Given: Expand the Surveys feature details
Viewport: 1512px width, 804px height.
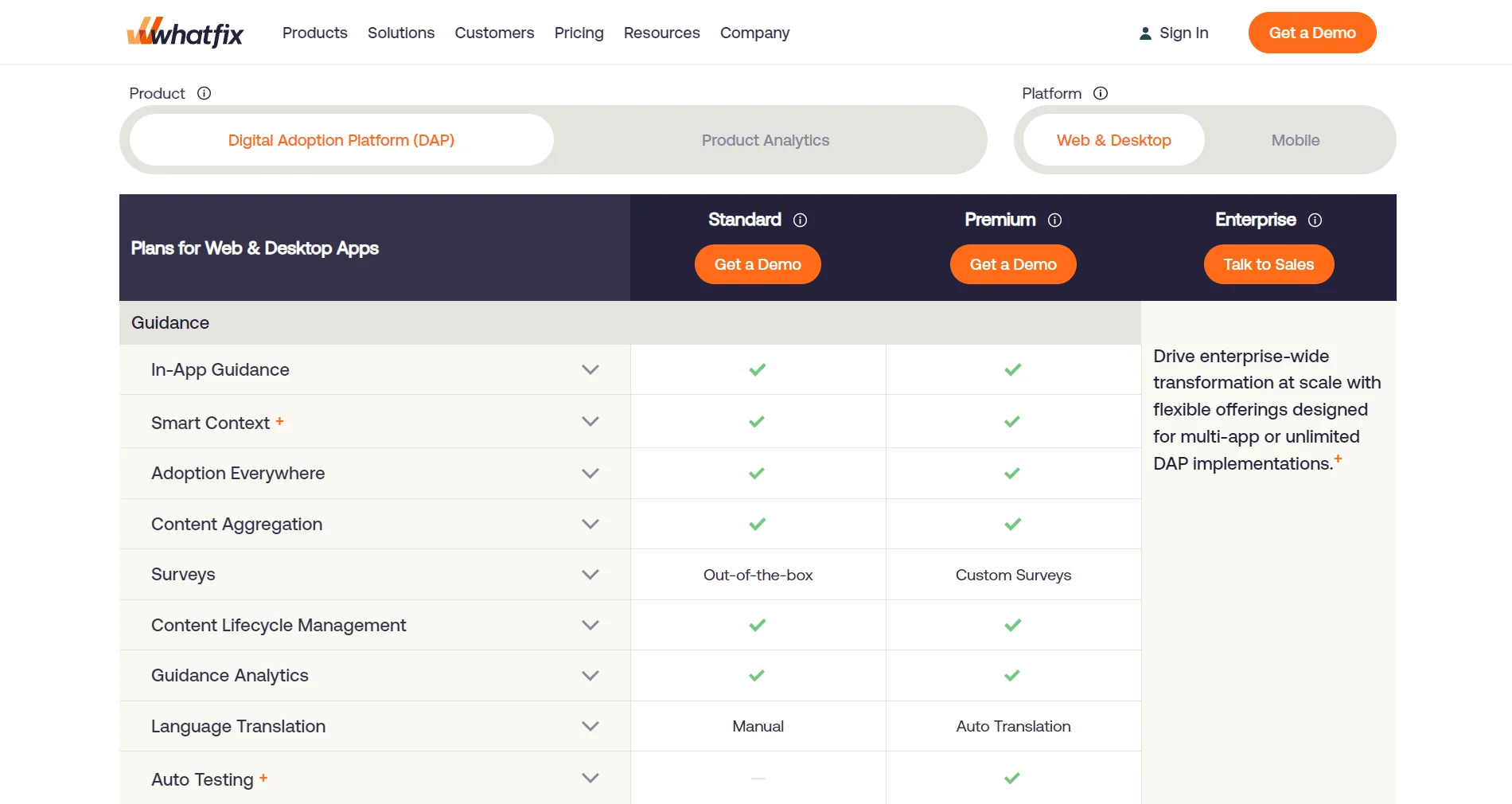Looking at the screenshot, I should [x=590, y=574].
